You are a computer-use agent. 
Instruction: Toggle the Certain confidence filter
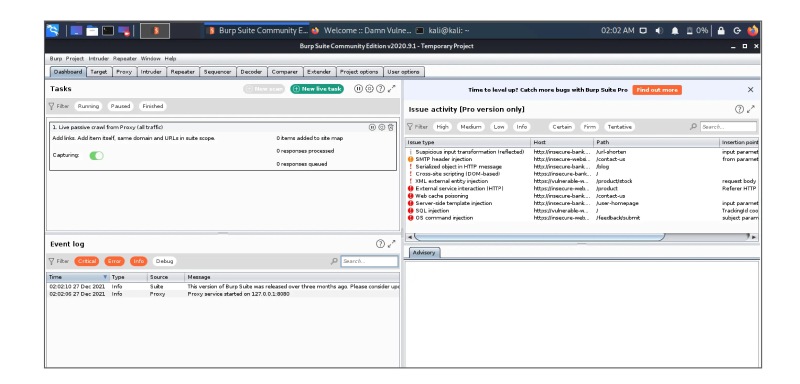click(562, 126)
